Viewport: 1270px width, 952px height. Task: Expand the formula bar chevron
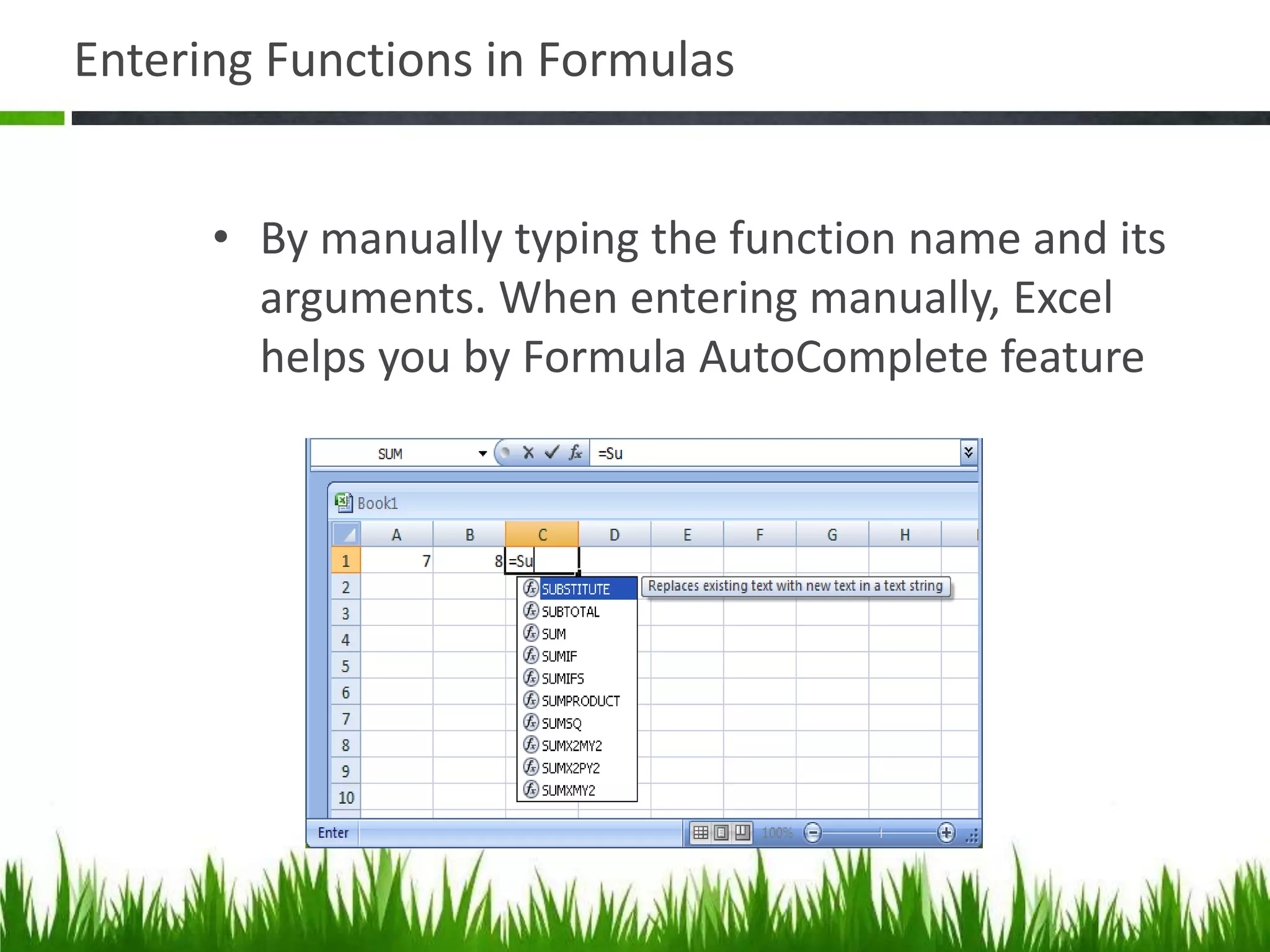[x=968, y=452]
